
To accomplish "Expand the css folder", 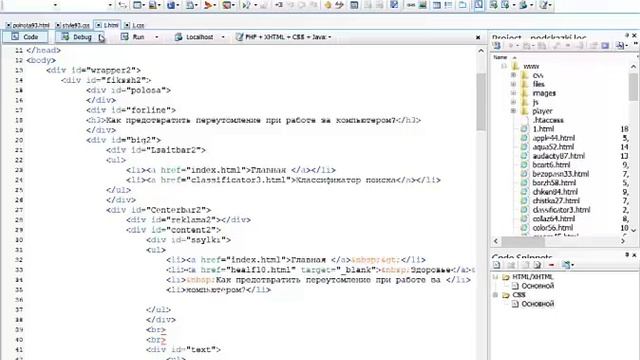I will coord(513,75).
